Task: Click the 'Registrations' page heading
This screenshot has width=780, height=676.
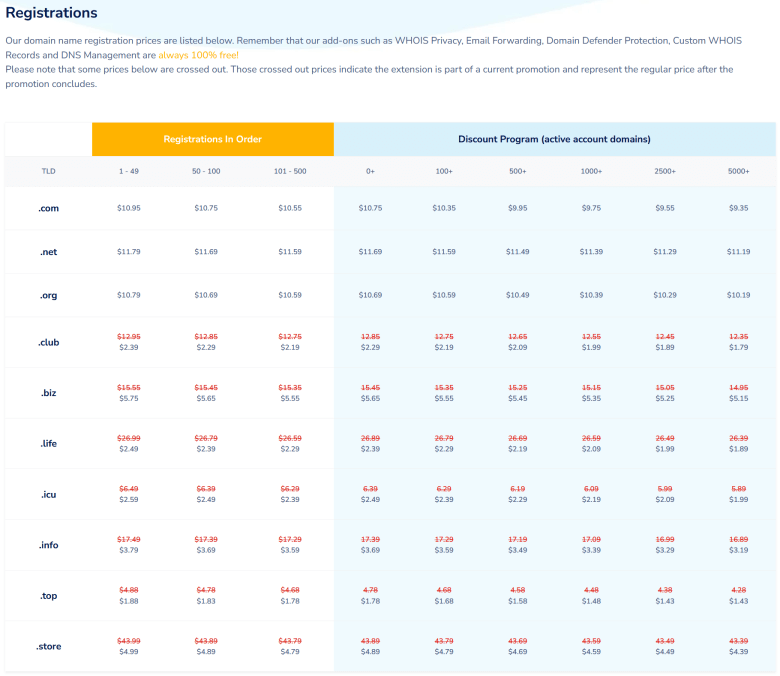Action: coord(52,13)
